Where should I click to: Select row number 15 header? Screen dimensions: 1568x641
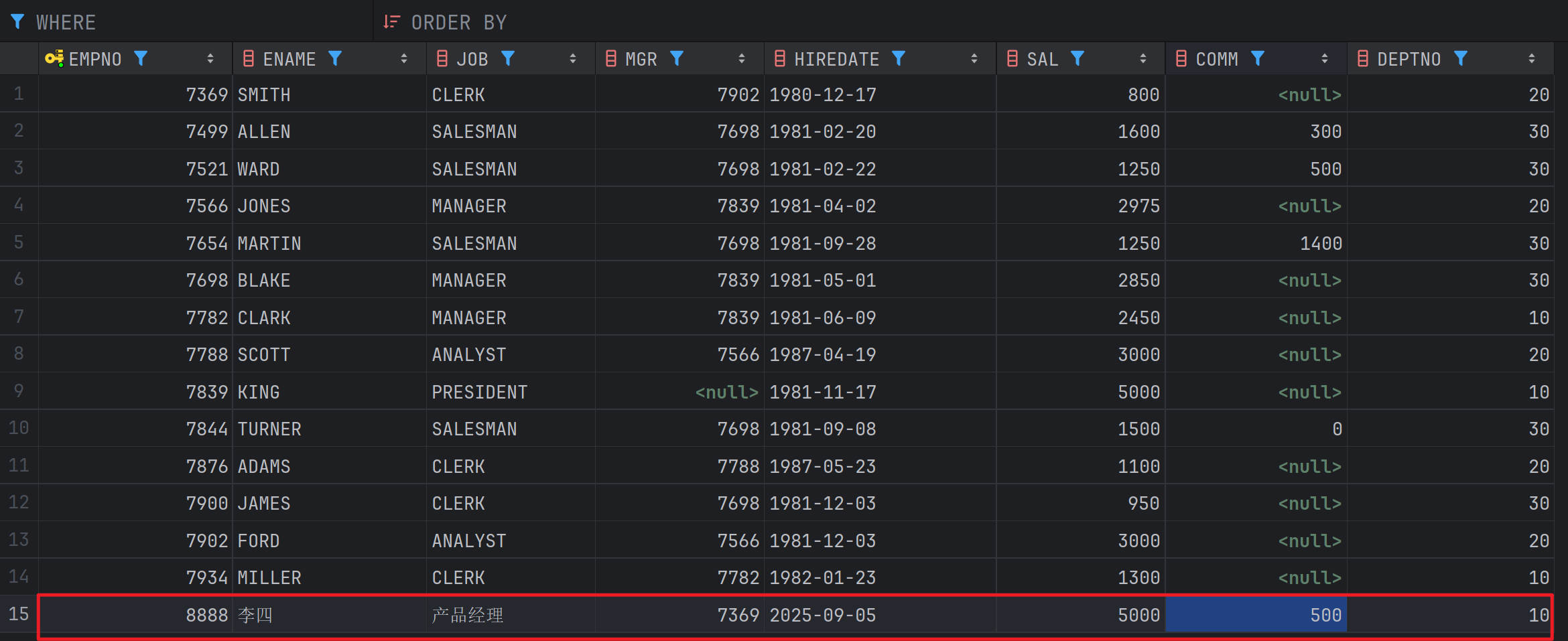[x=19, y=614]
